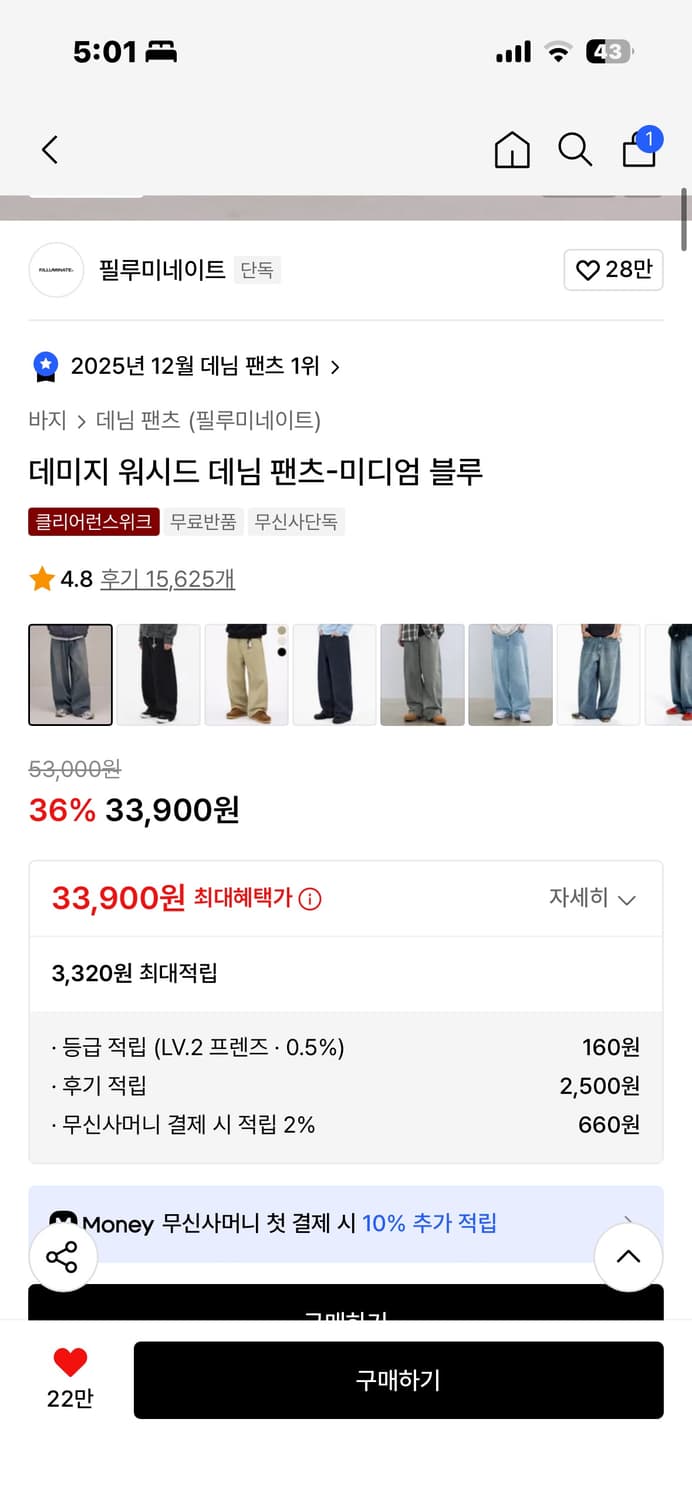Tap the Musinsa Money logo icon

click(x=64, y=1222)
